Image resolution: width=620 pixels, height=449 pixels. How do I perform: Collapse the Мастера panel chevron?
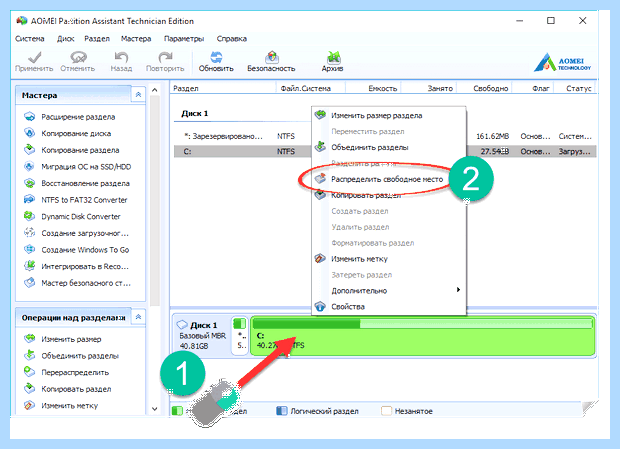(138, 94)
